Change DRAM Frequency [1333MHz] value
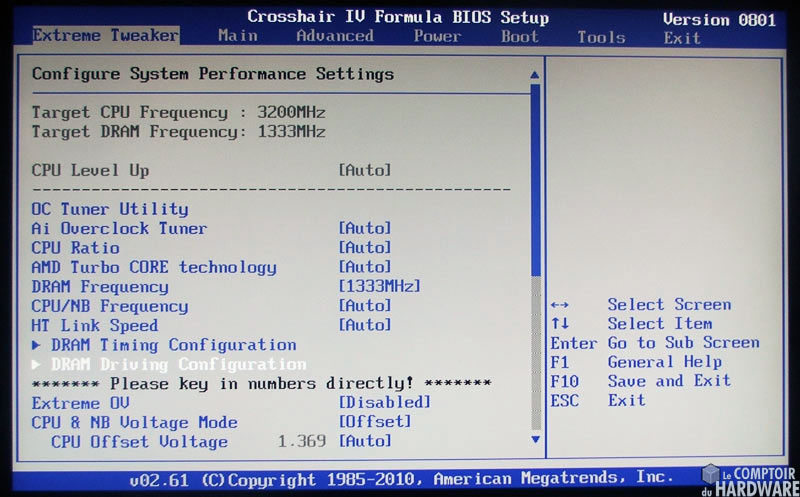 pyautogui.click(x=380, y=286)
